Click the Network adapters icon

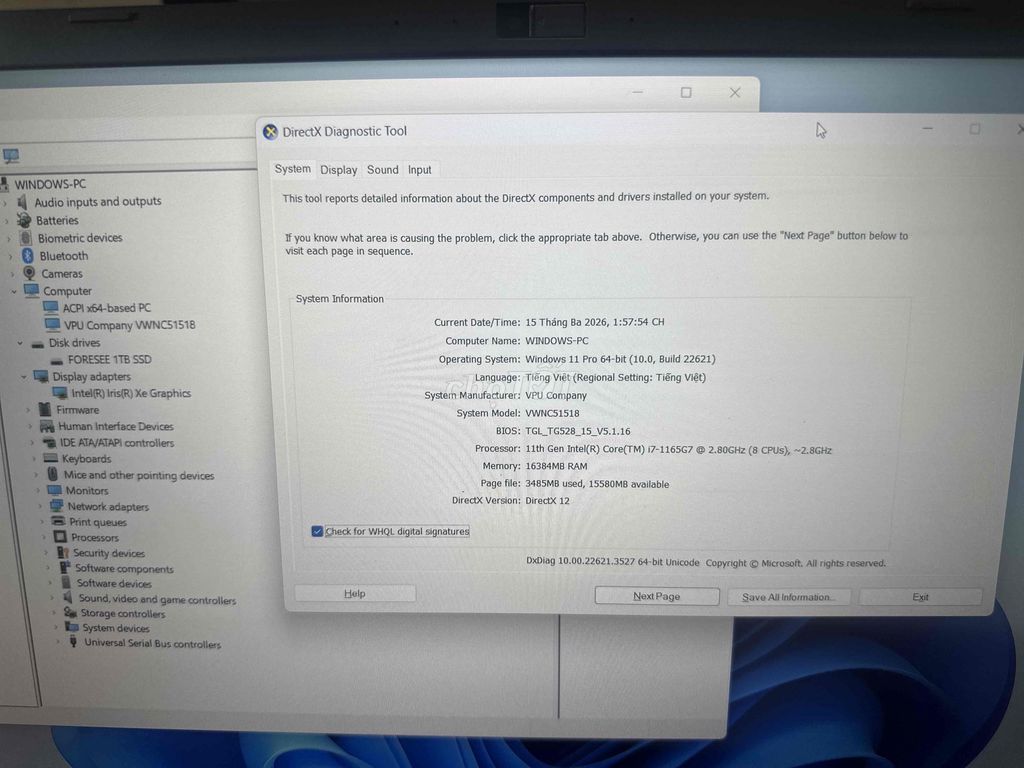[57, 506]
